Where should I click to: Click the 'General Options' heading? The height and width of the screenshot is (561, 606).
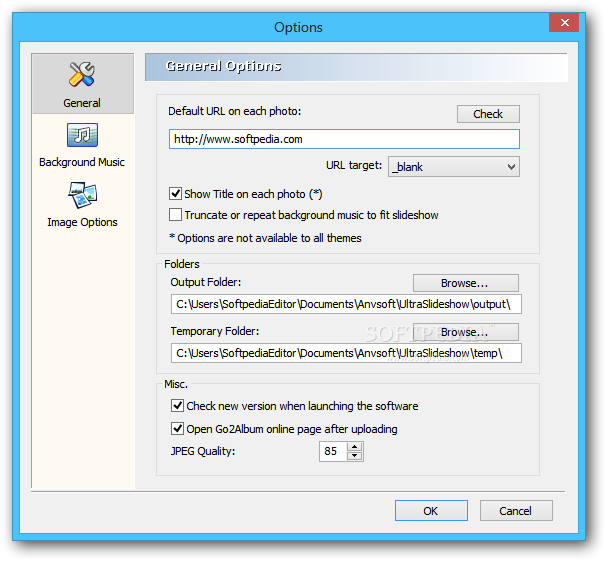pos(223,66)
